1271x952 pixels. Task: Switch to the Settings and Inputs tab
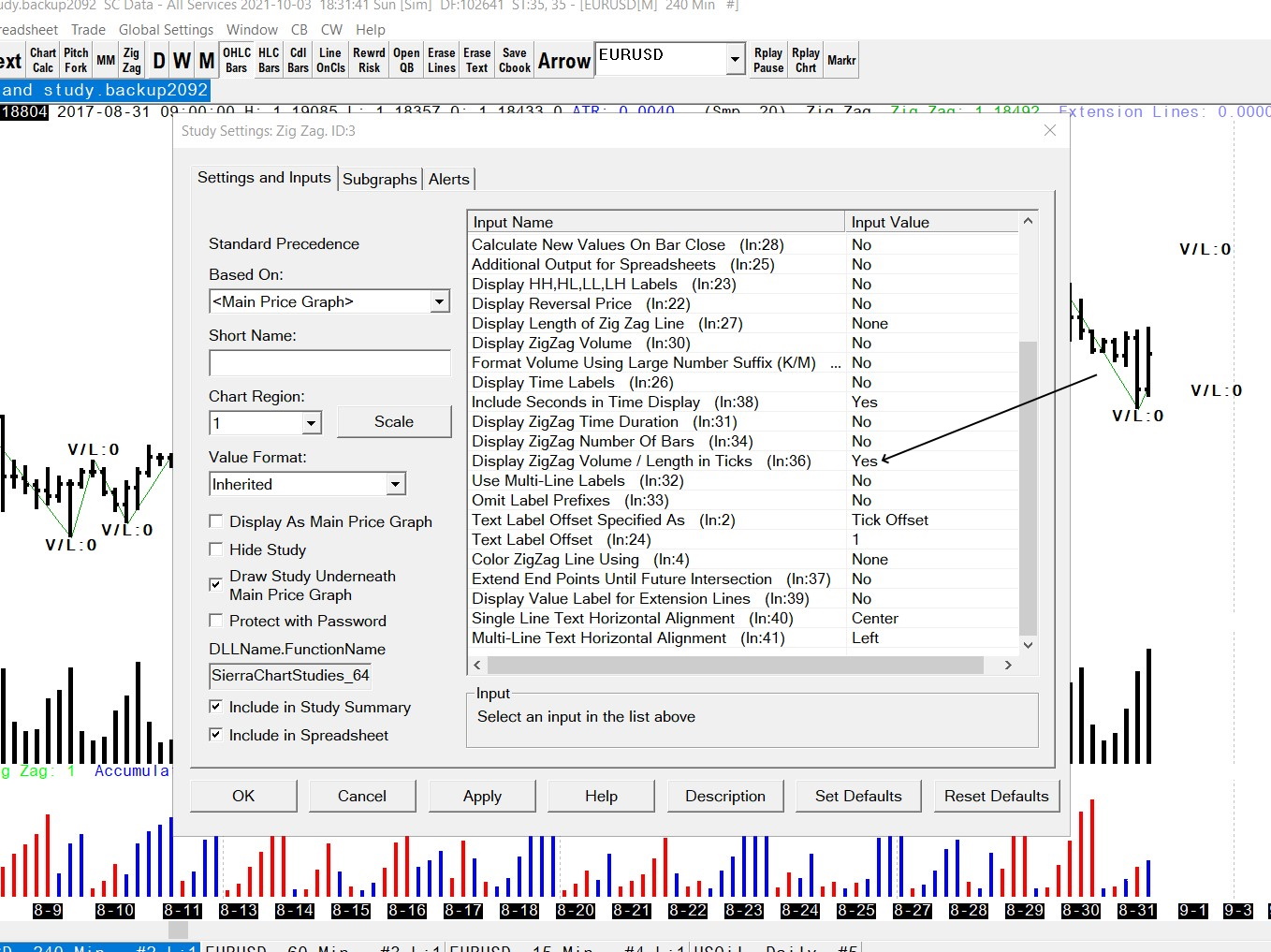pos(264,178)
